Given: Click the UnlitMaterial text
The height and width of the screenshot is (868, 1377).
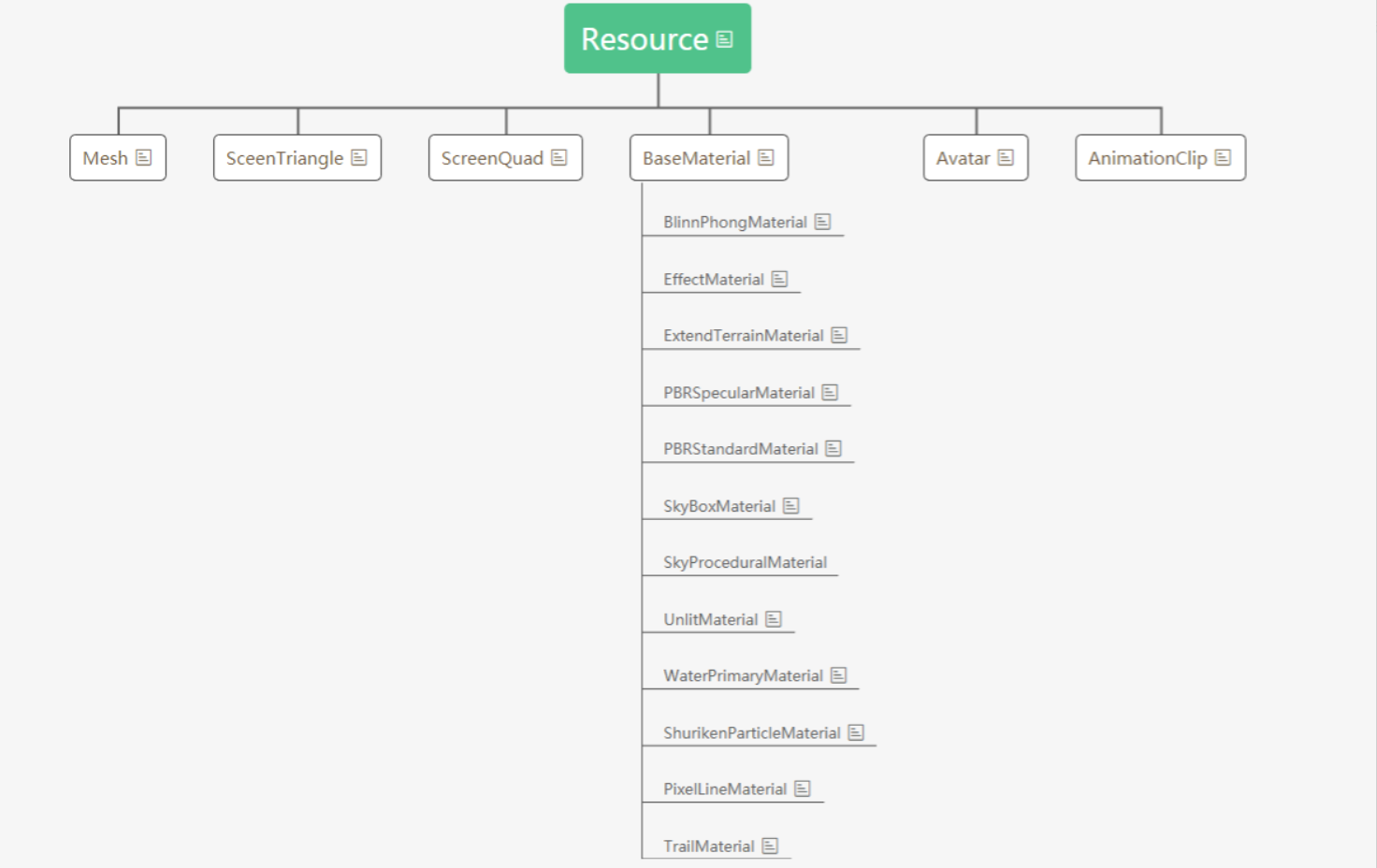Looking at the screenshot, I should [x=710, y=619].
